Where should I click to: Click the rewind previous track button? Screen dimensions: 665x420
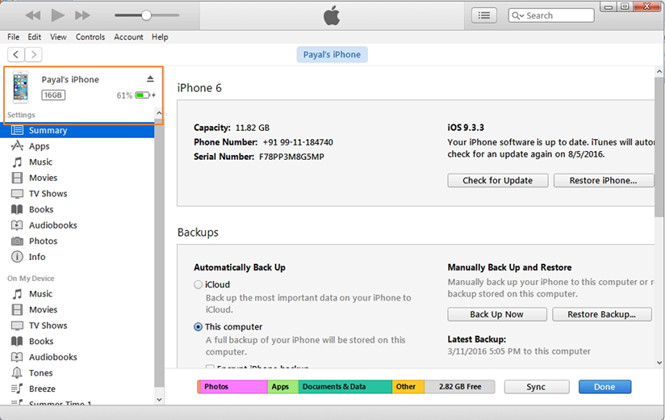33,16
